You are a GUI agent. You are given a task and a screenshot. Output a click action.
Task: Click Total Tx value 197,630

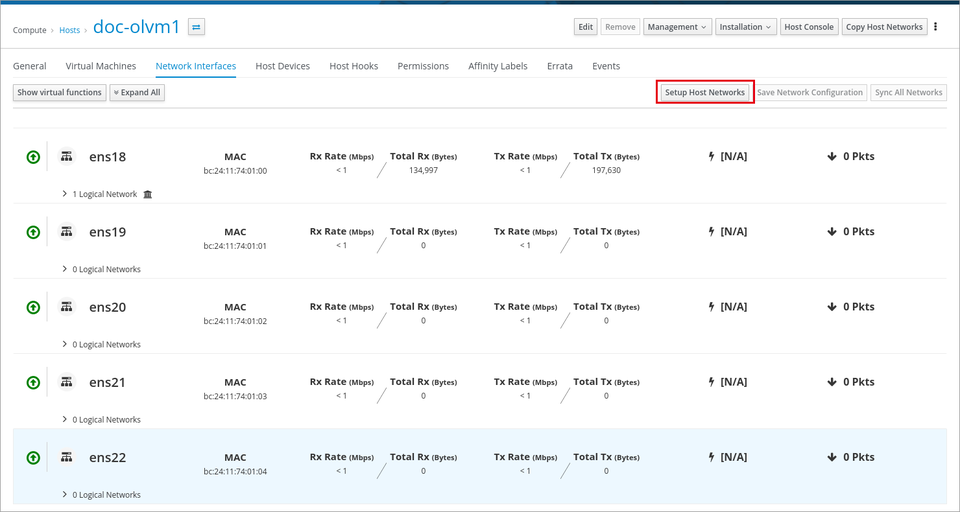[x=606, y=170]
